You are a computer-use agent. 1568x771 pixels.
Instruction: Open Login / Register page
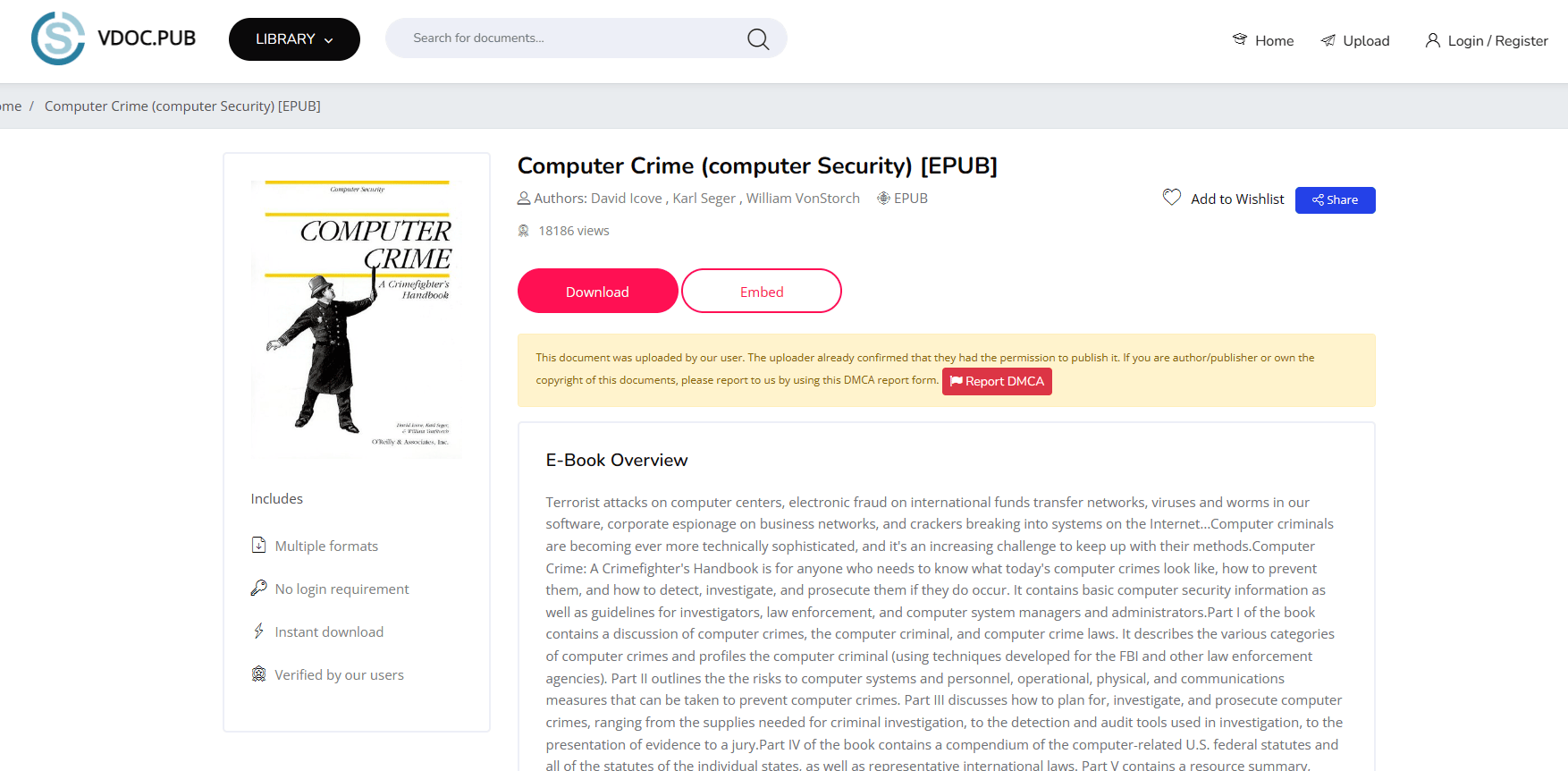(1496, 40)
